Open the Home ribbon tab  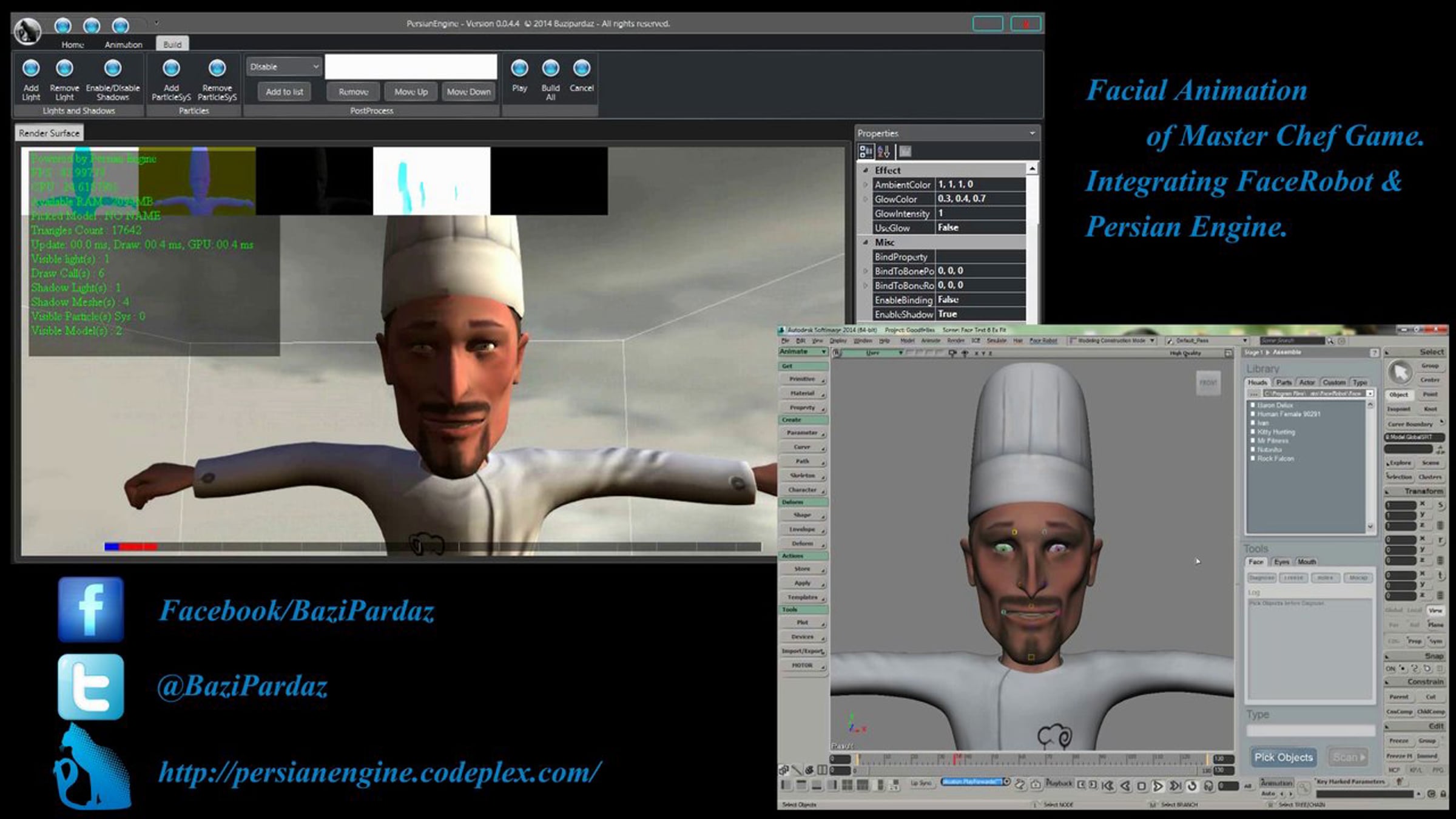click(72, 44)
